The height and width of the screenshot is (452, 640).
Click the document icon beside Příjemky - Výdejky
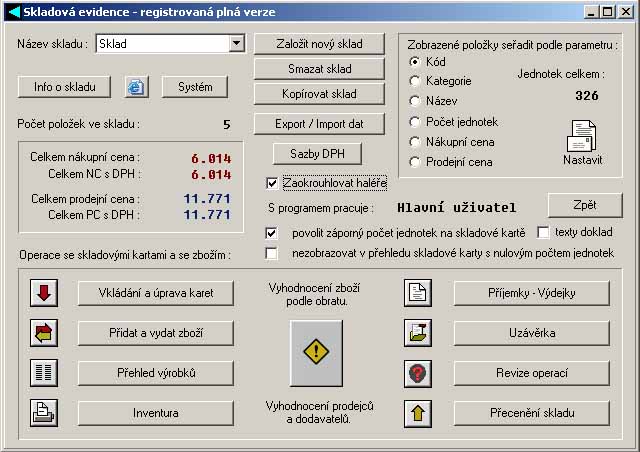click(x=418, y=293)
